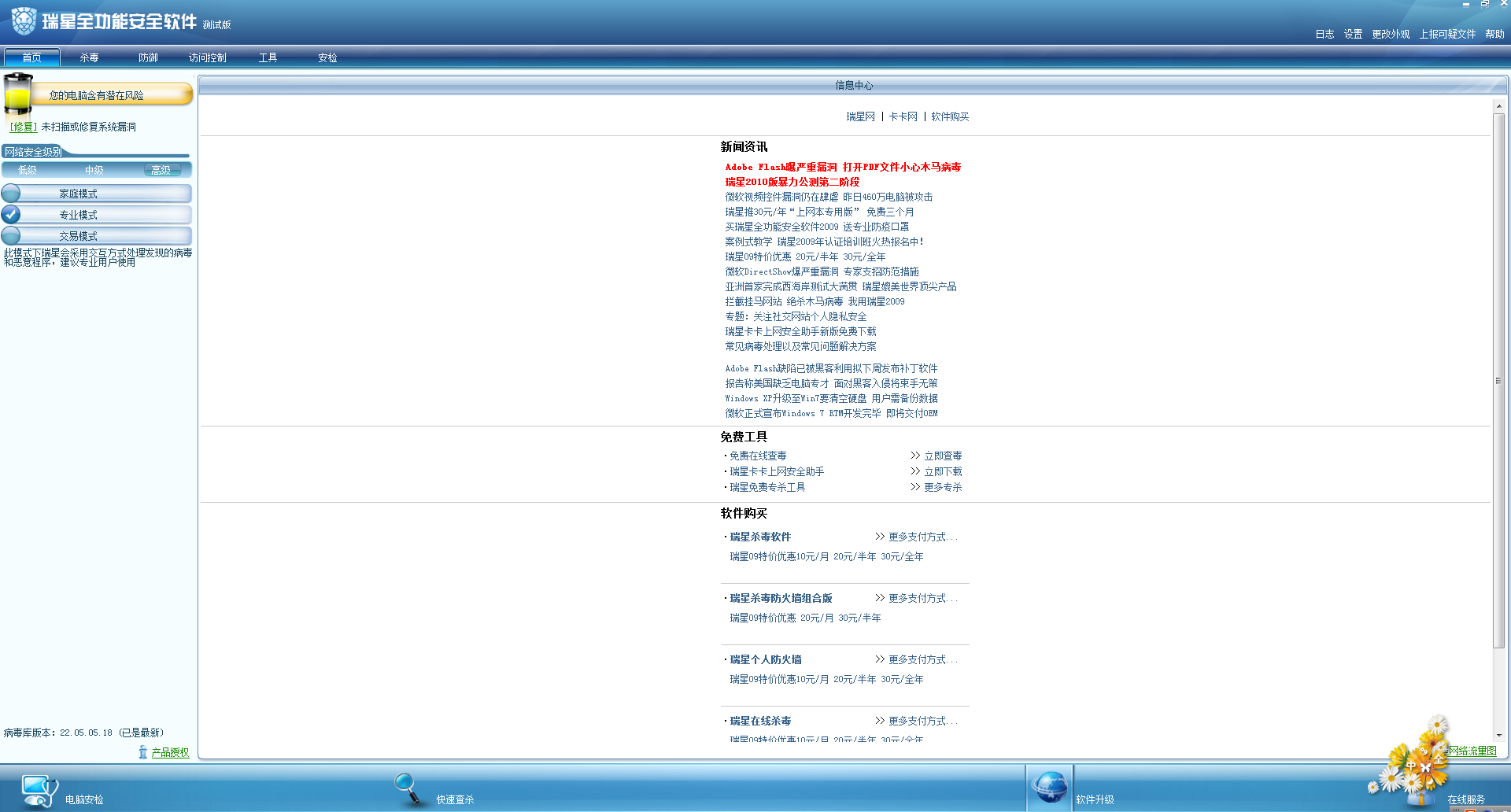Open 微软正式宣布Windows 7 RTM news link
This screenshot has height=812, width=1511.
click(x=831, y=413)
